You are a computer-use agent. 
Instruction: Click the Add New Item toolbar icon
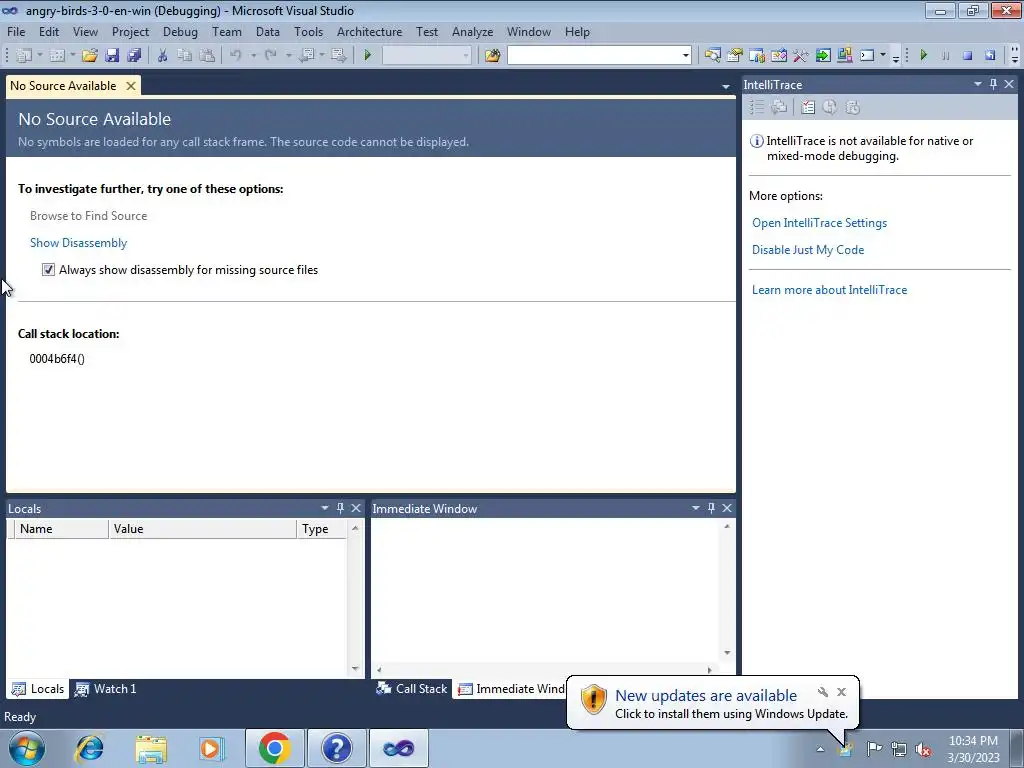[x=57, y=56]
